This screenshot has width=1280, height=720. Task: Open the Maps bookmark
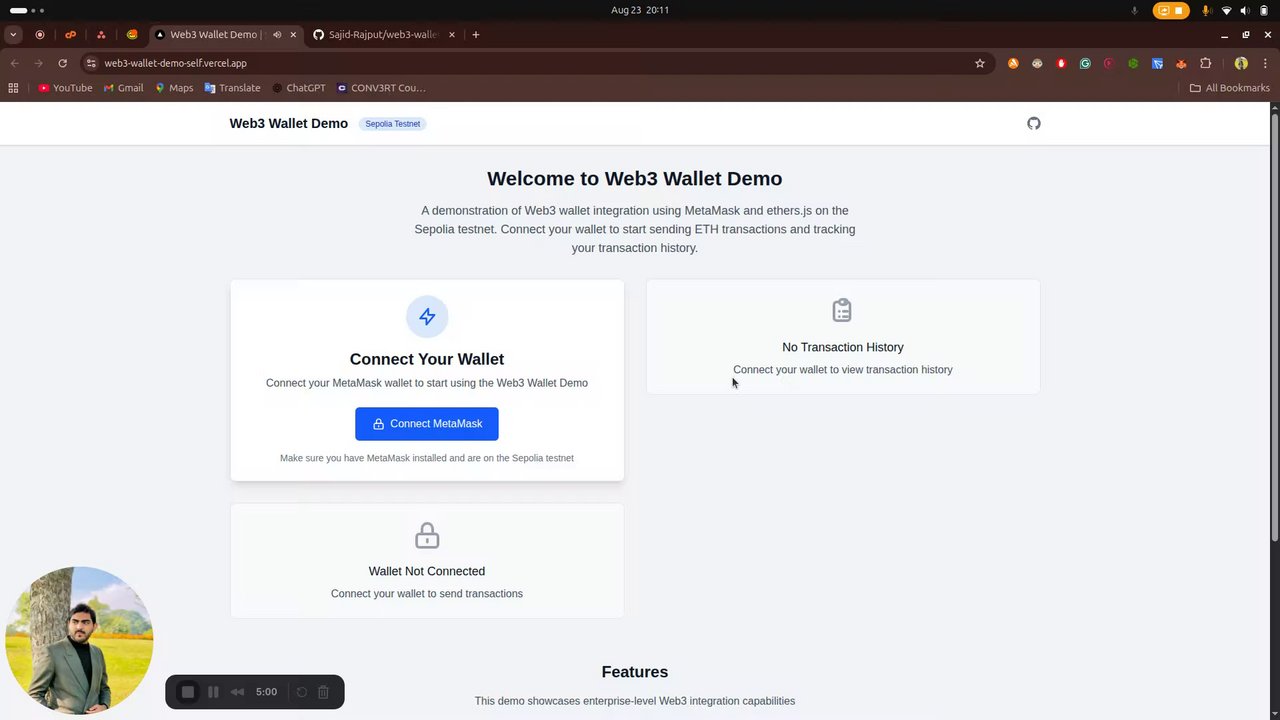pos(173,88)
